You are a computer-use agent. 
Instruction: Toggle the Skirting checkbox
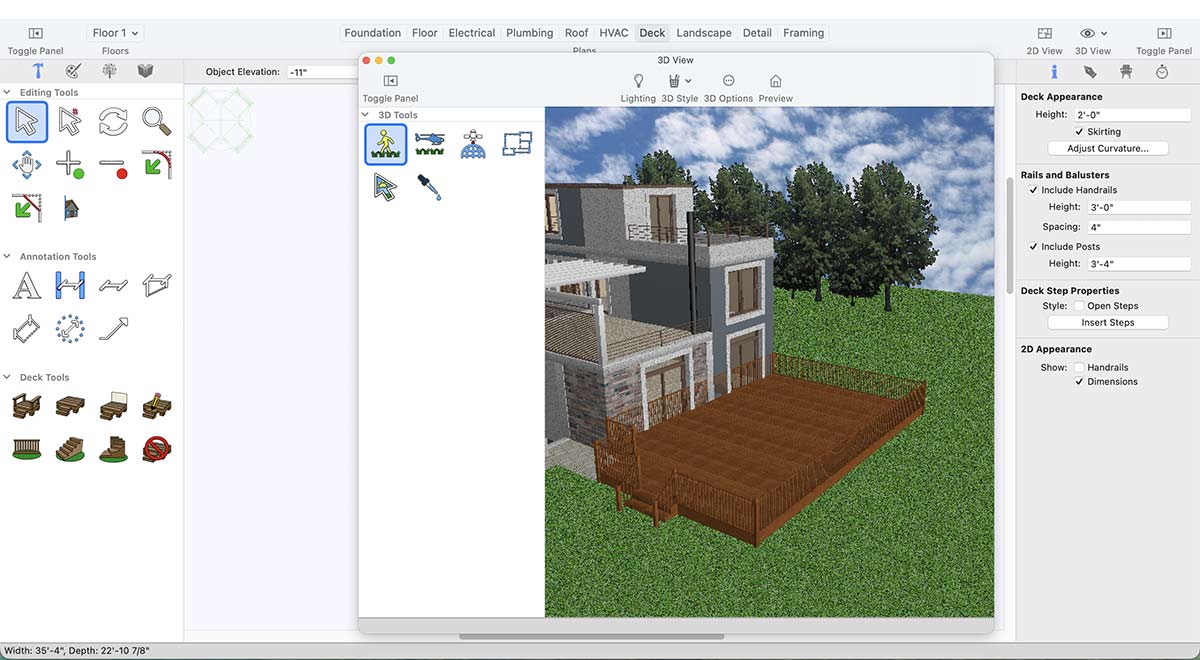point(1079,132)
